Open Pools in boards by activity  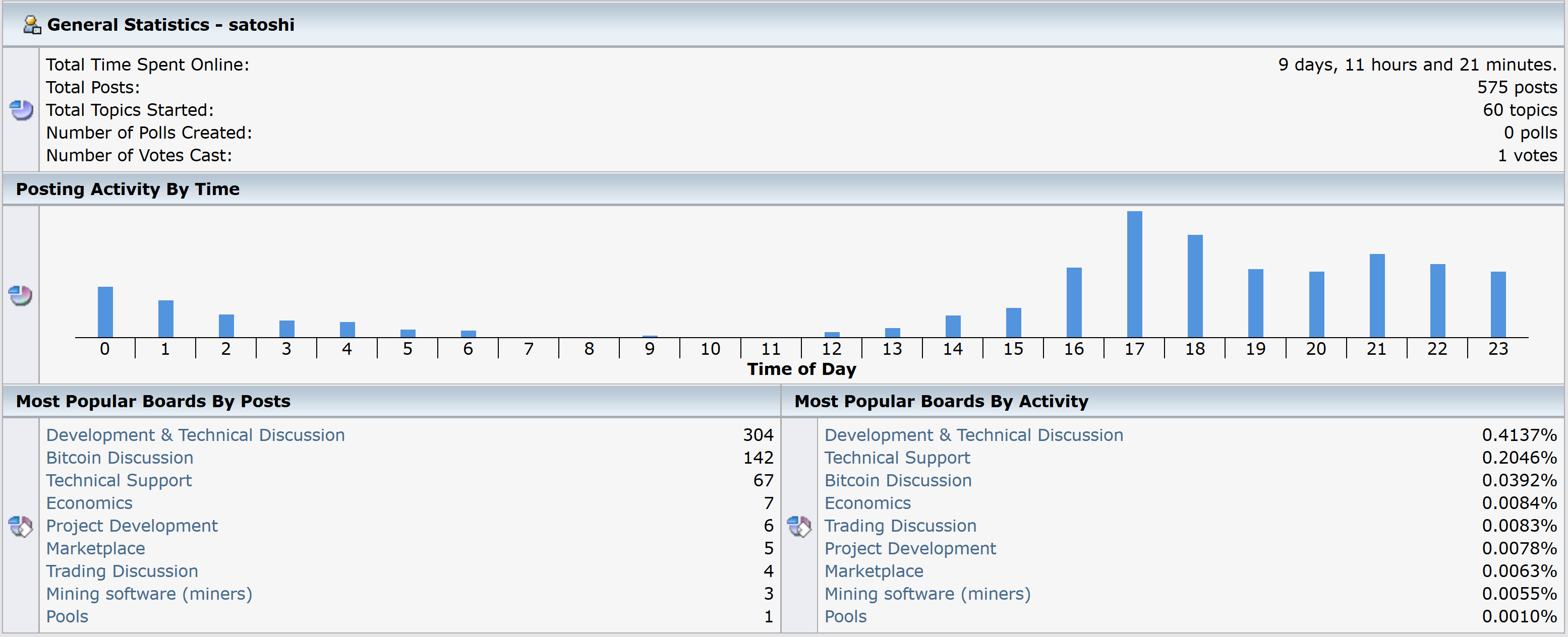point(846,616)
